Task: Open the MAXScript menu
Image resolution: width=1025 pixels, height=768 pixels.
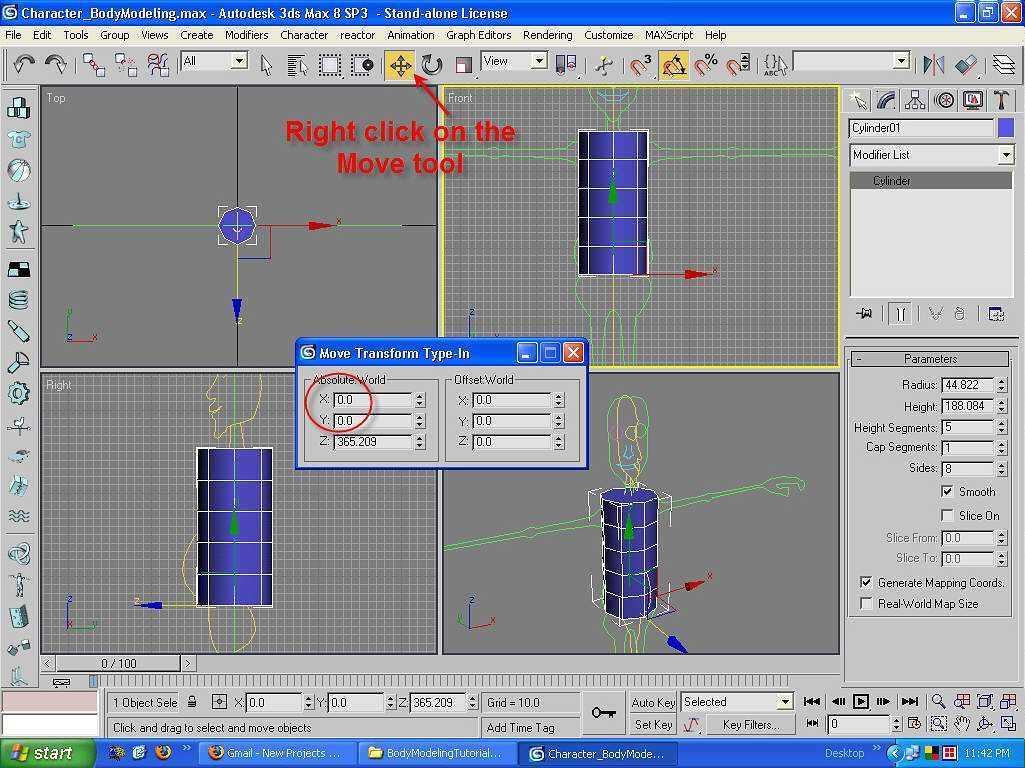Action: 669,35
